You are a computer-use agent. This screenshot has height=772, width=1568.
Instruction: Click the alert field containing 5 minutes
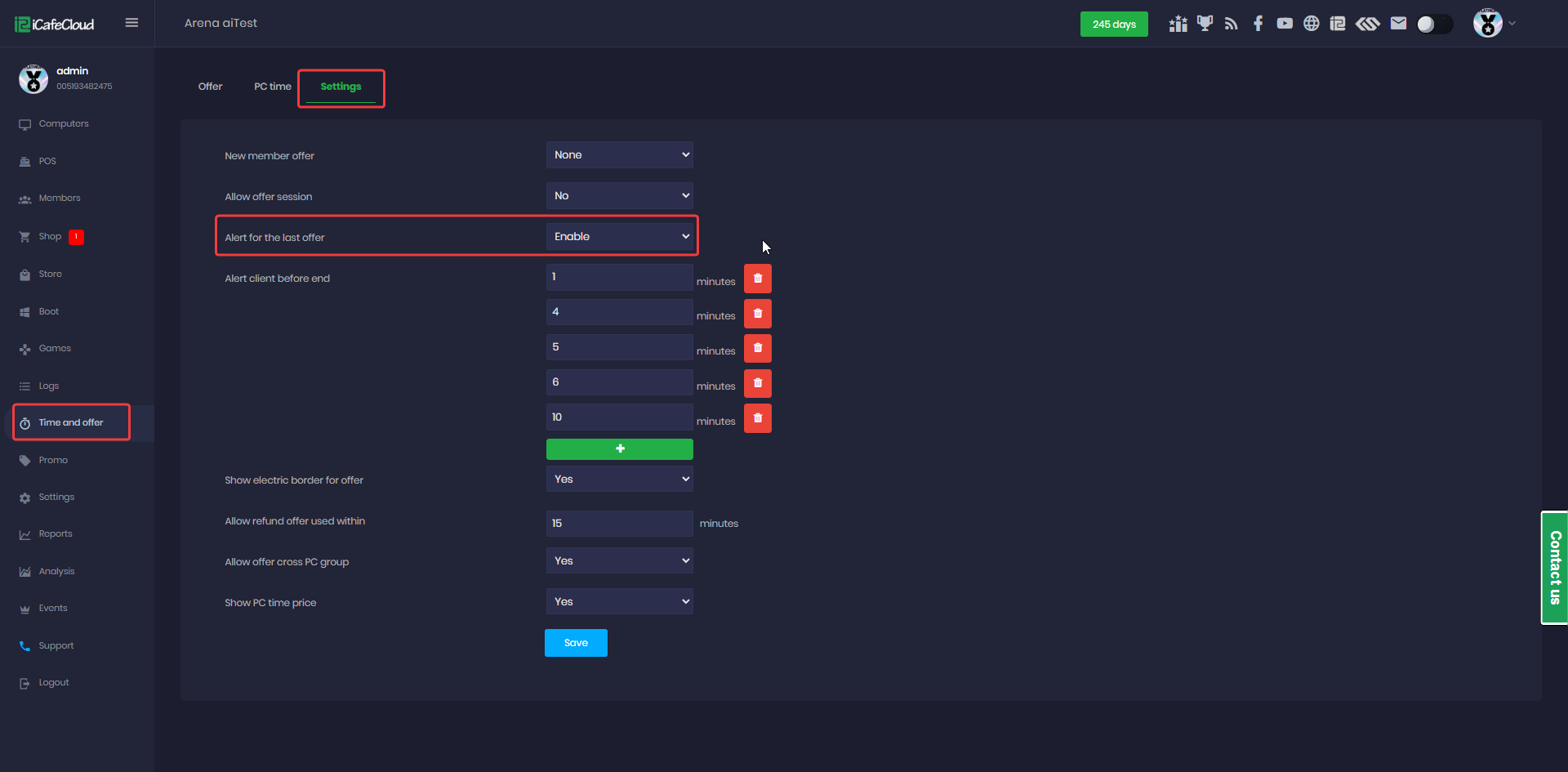pos(619,347)
